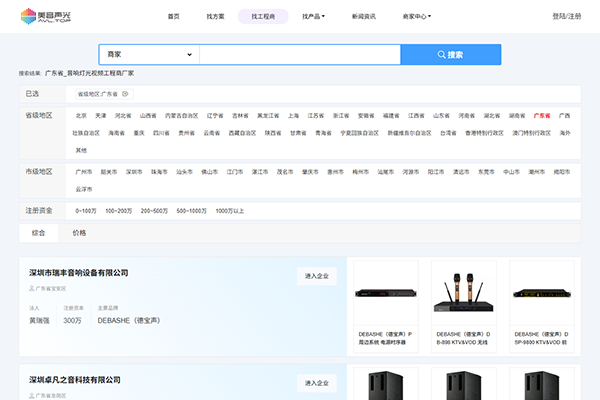This screenshot has height=400, width=600.
Task: Open company 深圳市瑞丰音响设备有限公司
Action: [x=78, y=273]
